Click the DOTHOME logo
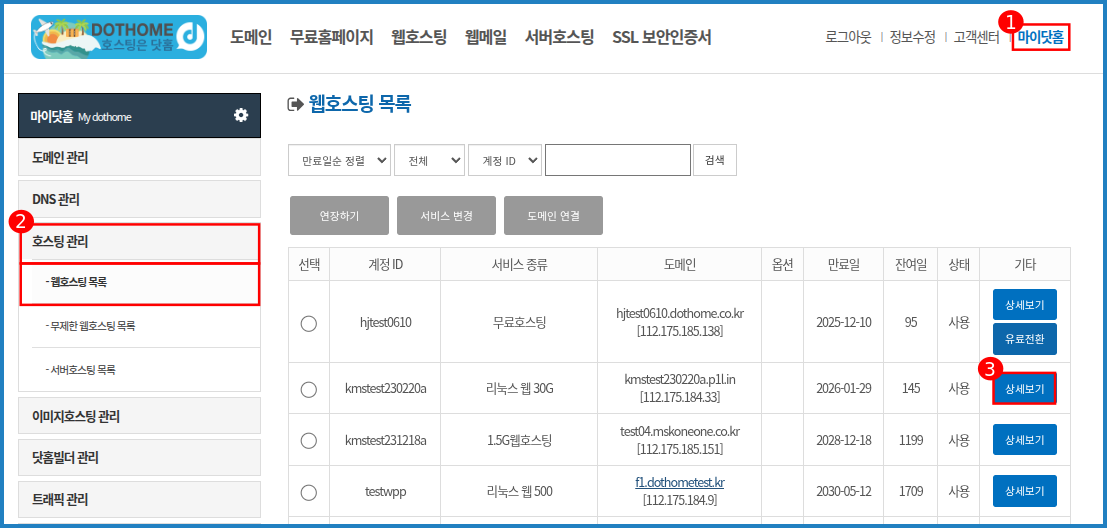 (118, 37)
